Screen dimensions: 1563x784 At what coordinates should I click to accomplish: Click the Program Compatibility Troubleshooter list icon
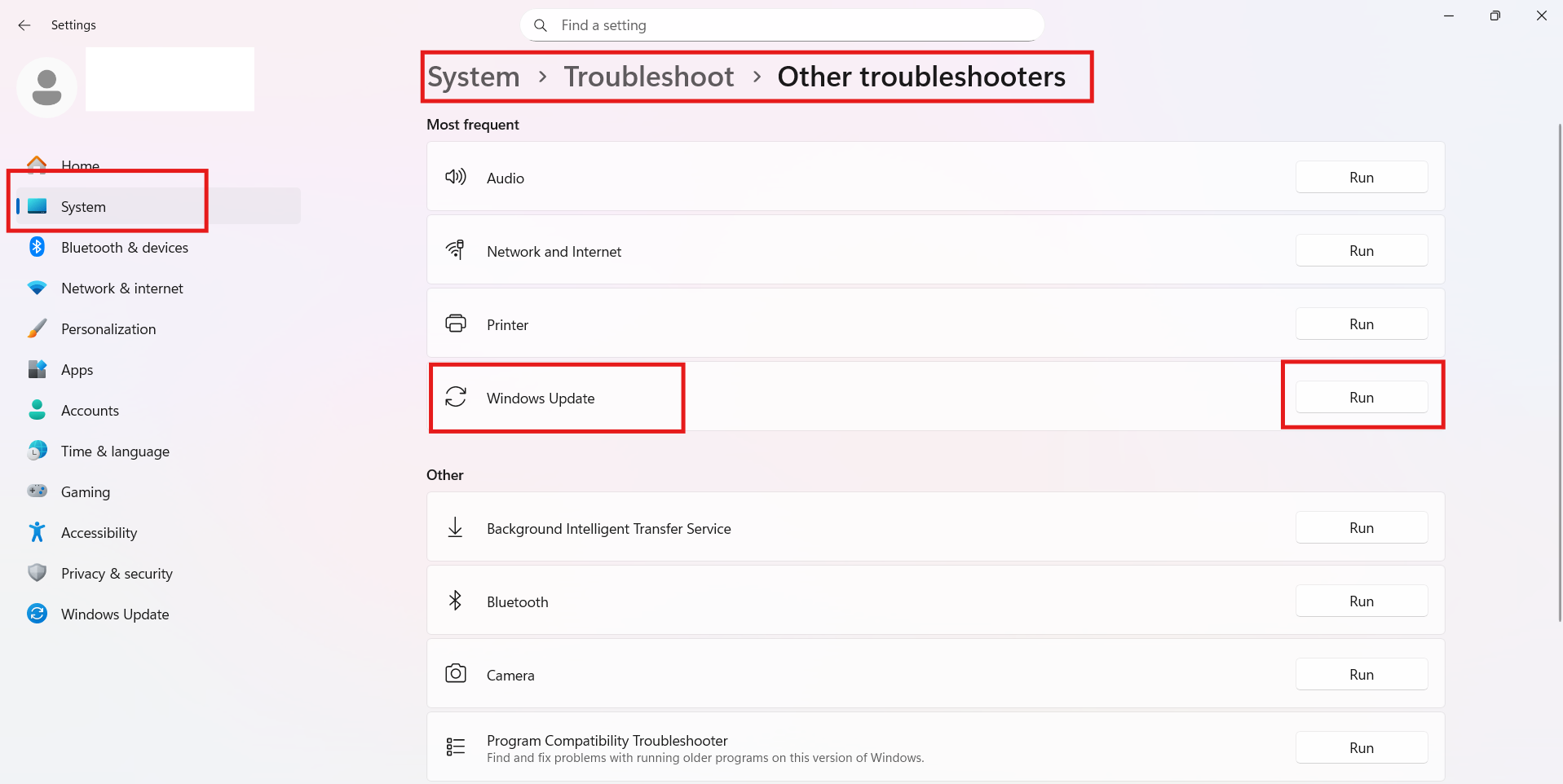pyautogui.click(x=456, y=747)
